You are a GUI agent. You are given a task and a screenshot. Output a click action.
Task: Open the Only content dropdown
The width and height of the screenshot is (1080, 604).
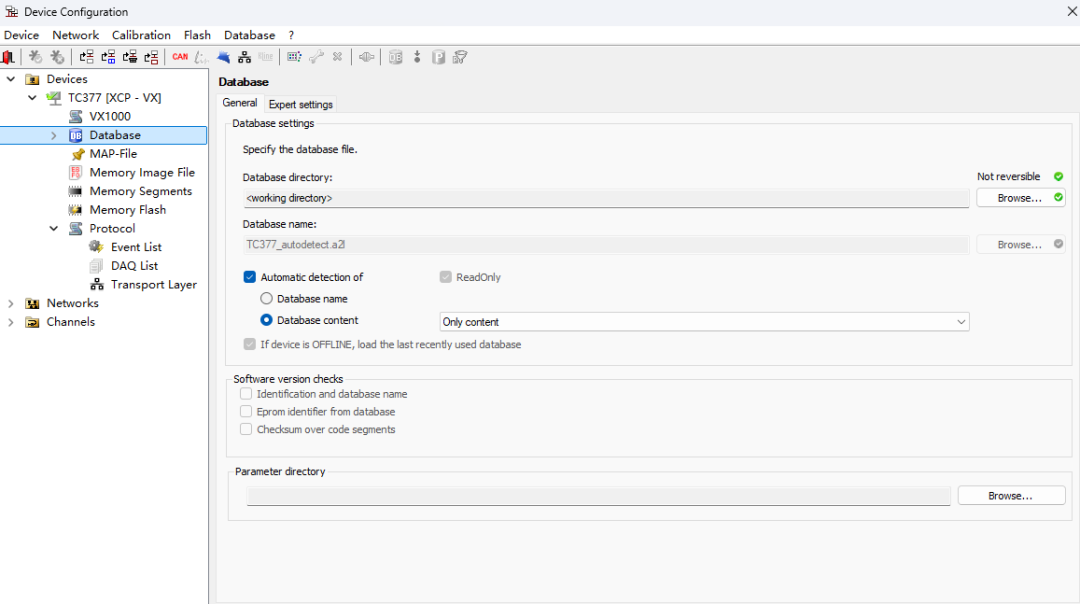pyautogui.click(x=704, y=322)
